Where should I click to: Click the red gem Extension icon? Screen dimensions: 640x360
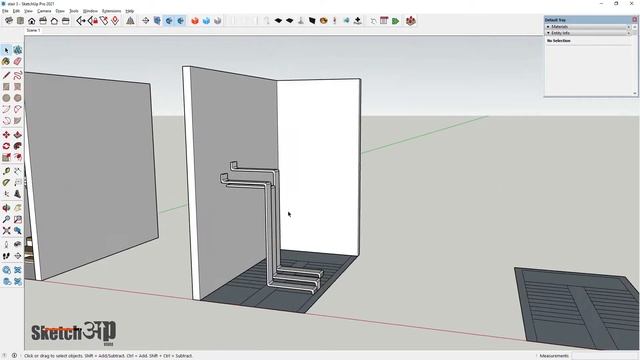click(411, 21)
